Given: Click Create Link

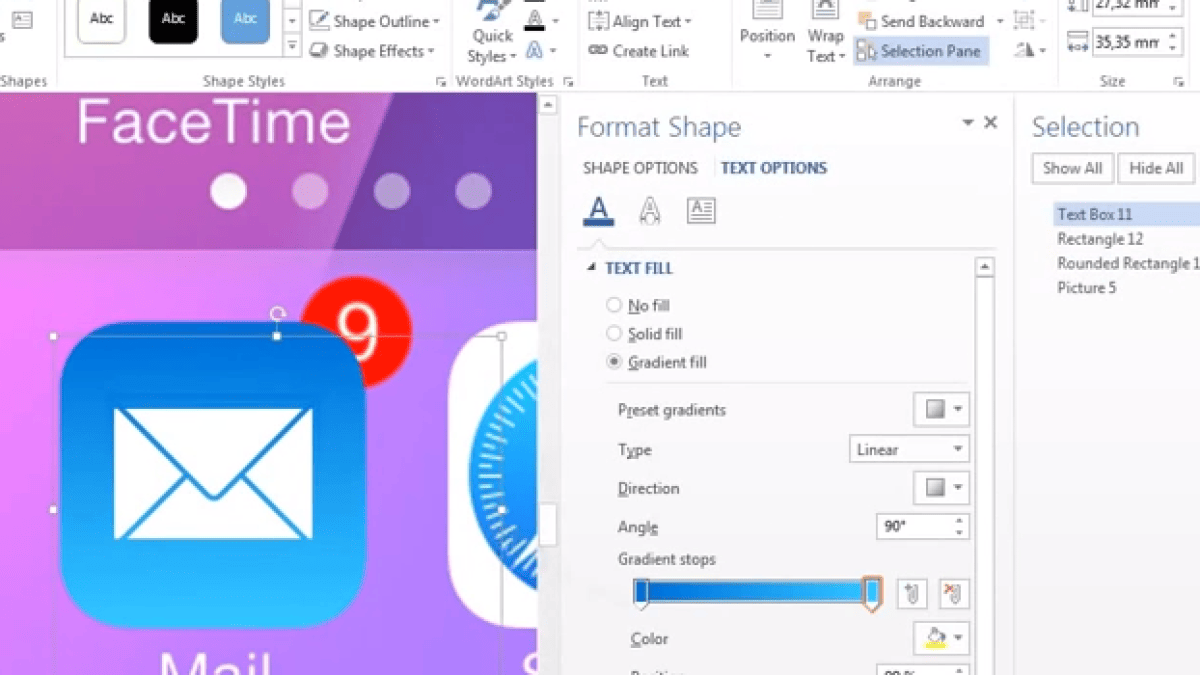Looking at the screenshot, I should 639,50.
